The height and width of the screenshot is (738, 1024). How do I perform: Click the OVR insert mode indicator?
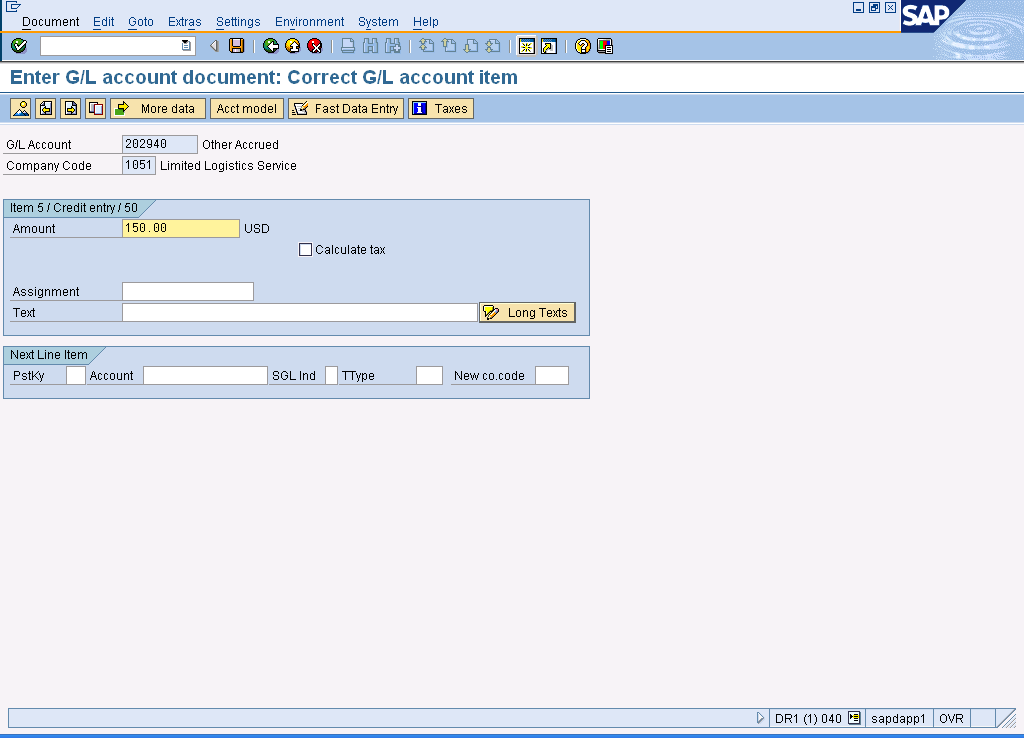[952, 718]
